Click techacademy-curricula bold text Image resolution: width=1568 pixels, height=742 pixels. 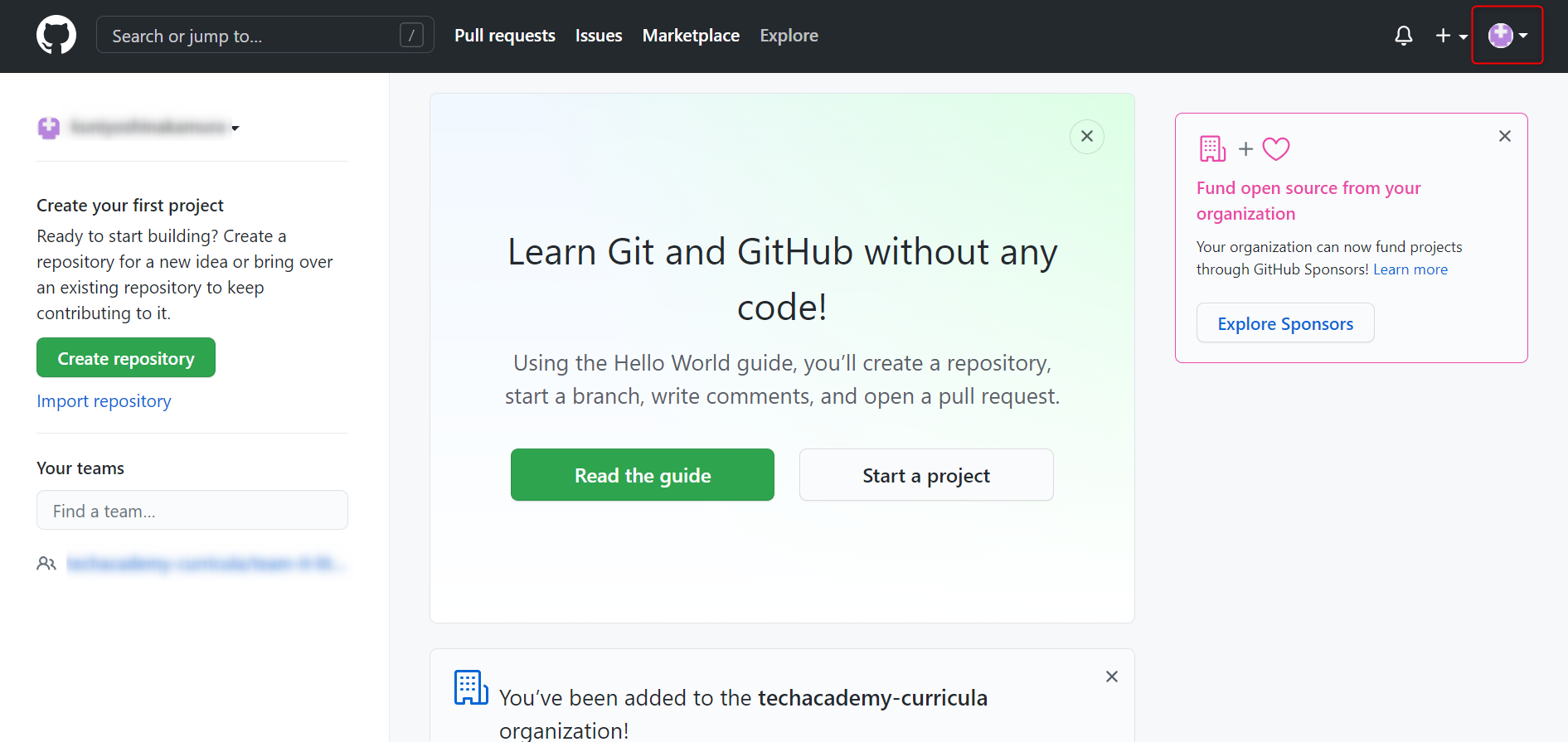872,698
